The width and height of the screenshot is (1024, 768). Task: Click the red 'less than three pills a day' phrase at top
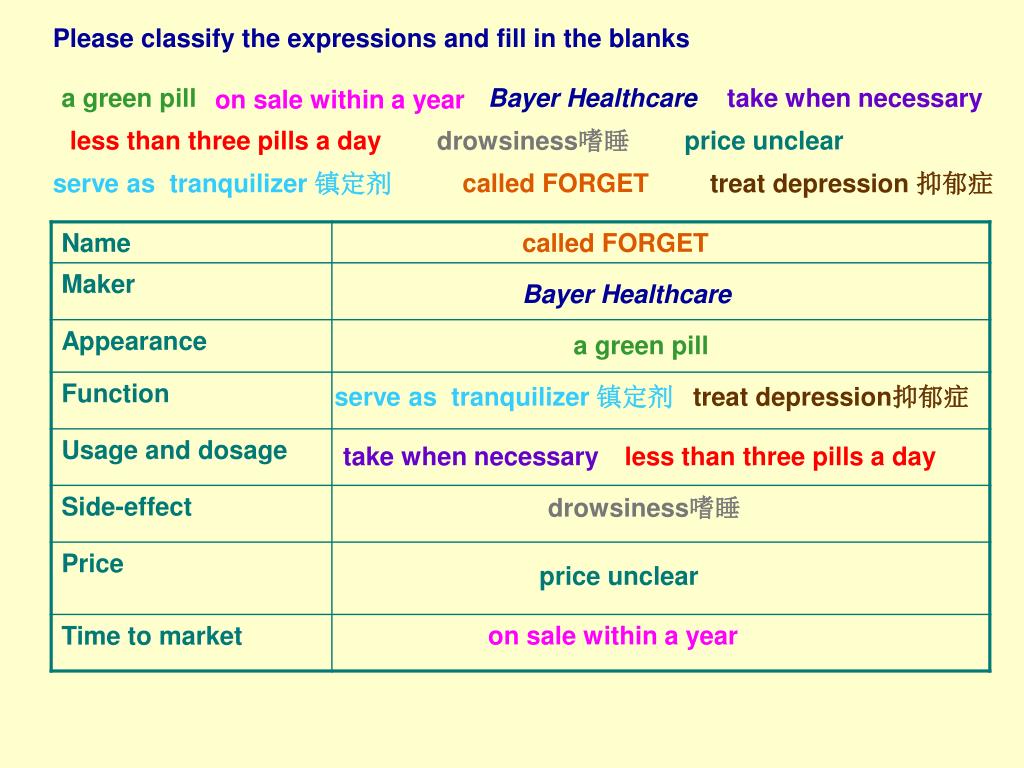[x=225, y=142]
